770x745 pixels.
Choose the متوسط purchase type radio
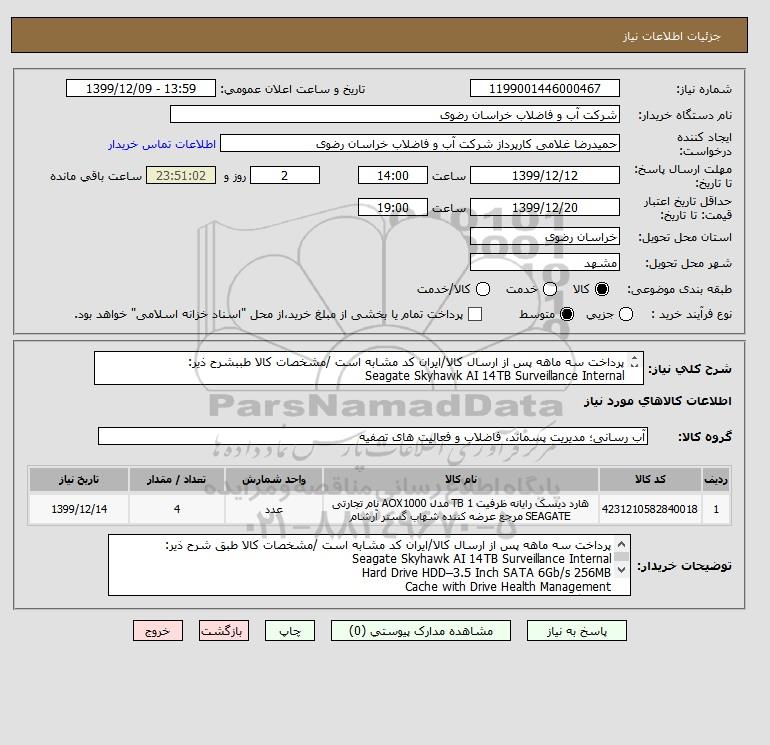(x=567, y=314)
